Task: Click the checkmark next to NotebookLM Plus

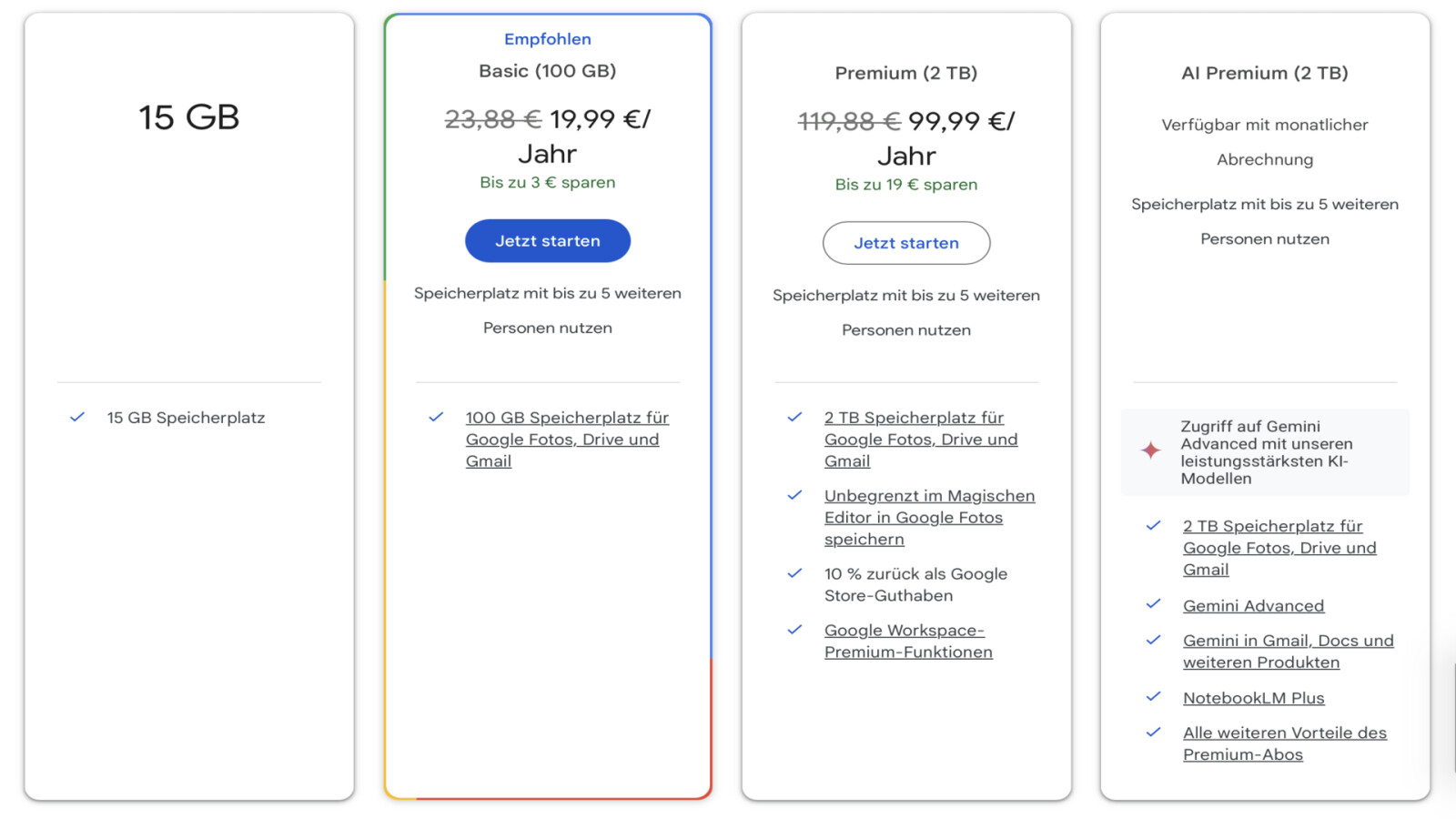Action: point(1154,697)
